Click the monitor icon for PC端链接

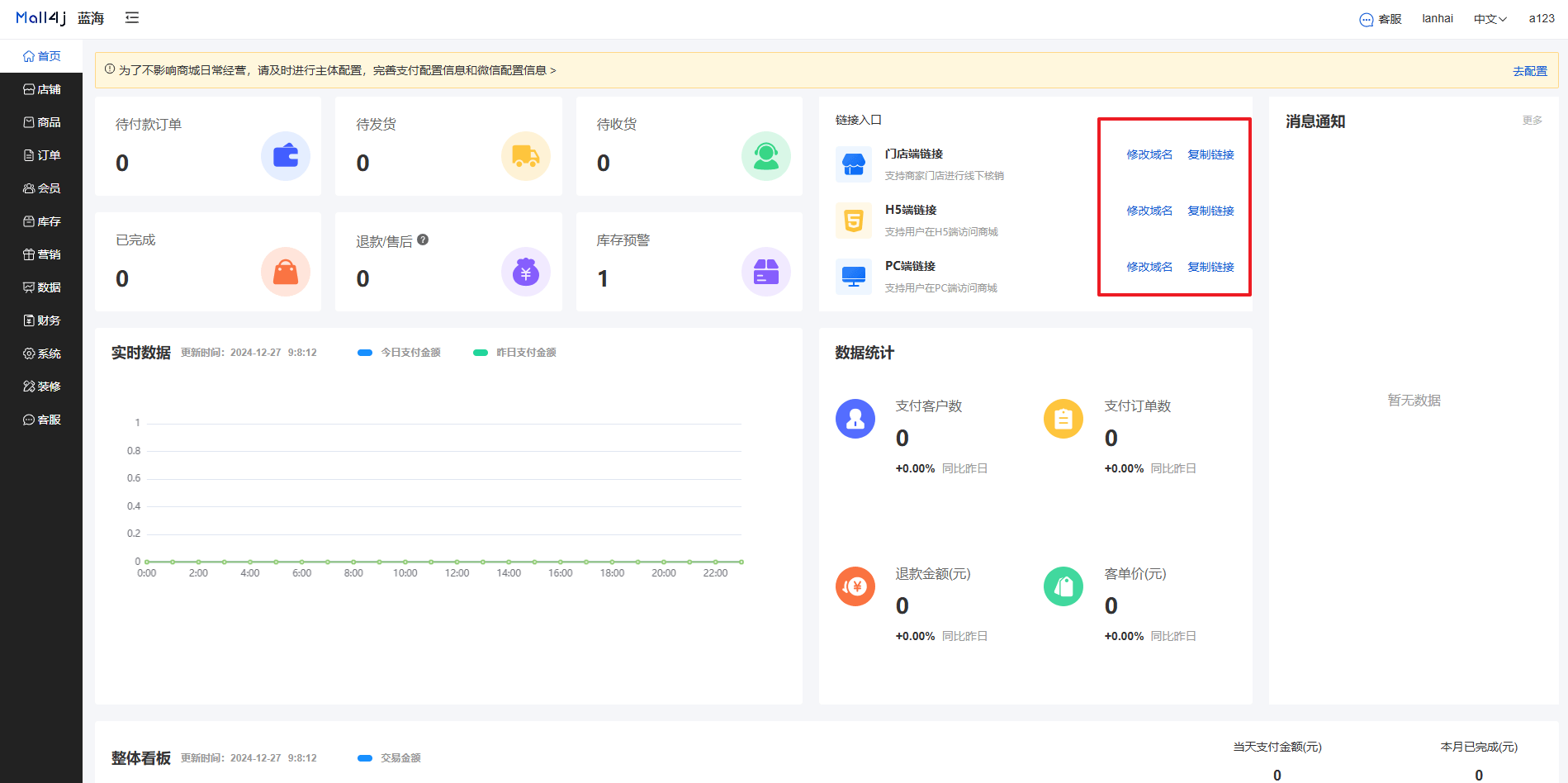(x=854, y=277)
